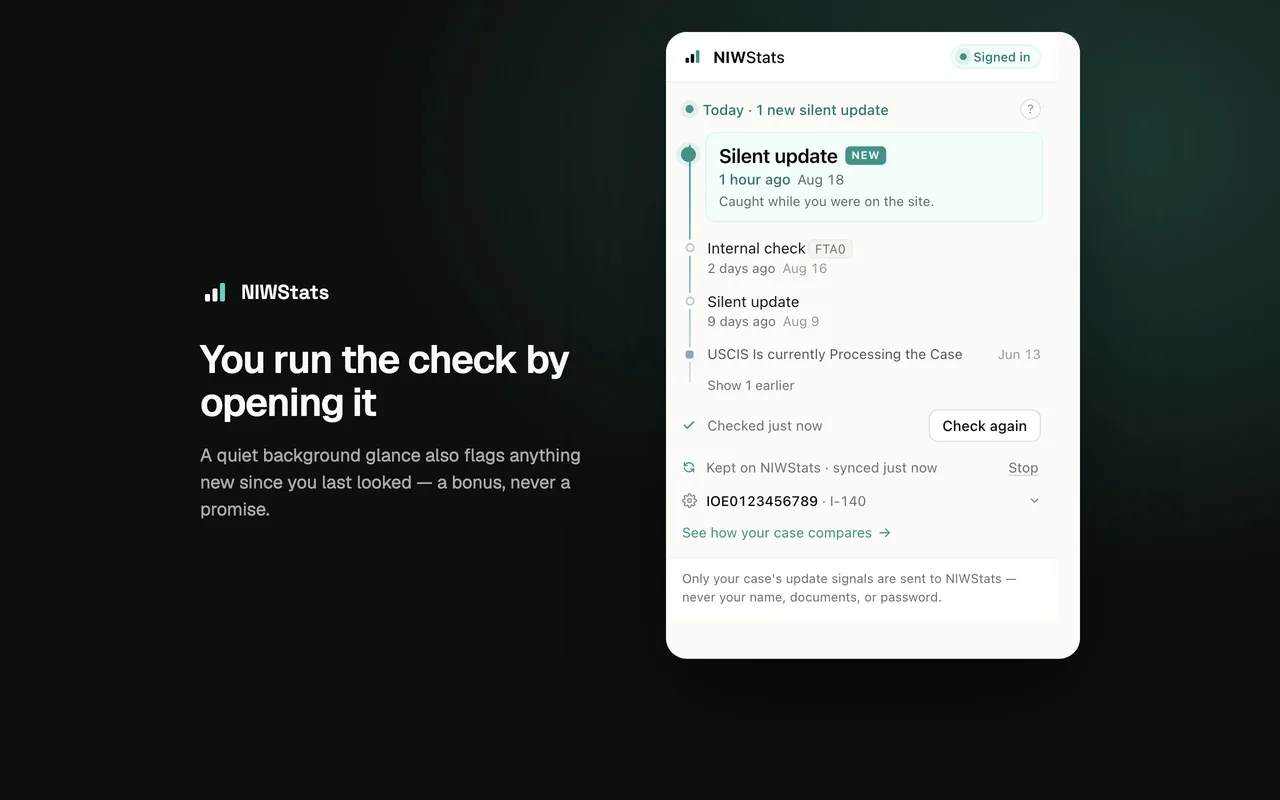Image resolution: width=1280 pixels, height=800 pixels.
Task: Open the gear settings icon beside case number
Action: (x=689, y=501)
